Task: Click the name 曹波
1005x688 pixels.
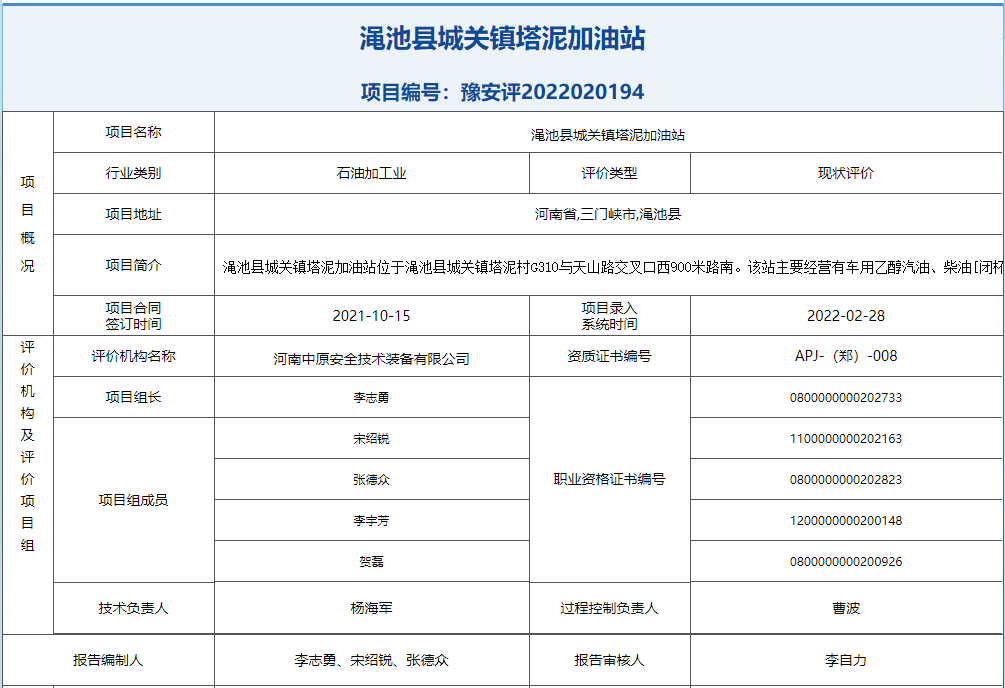Action: coord(845,608)
